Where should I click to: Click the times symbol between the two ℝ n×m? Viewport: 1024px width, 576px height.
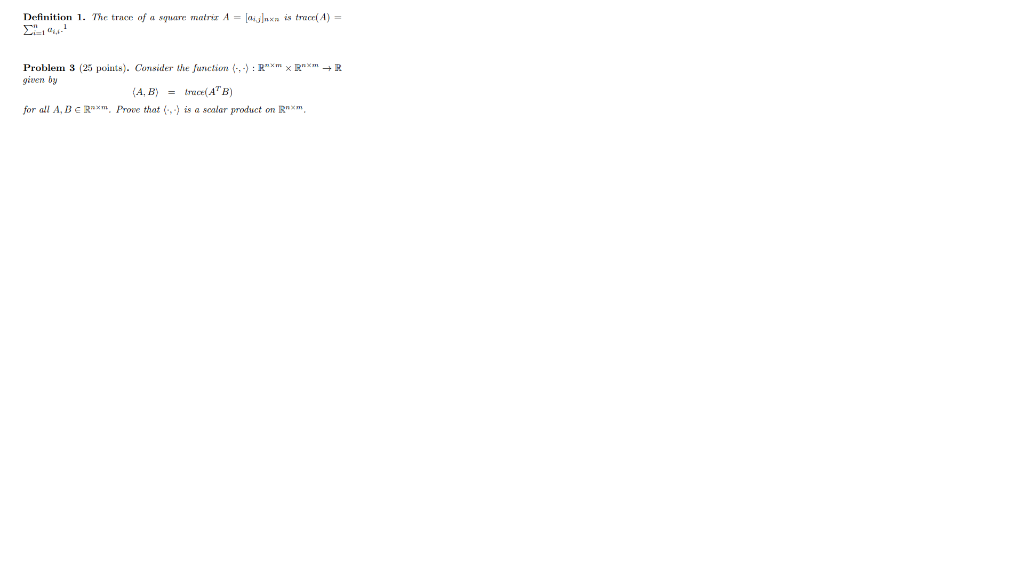point(288,68)
